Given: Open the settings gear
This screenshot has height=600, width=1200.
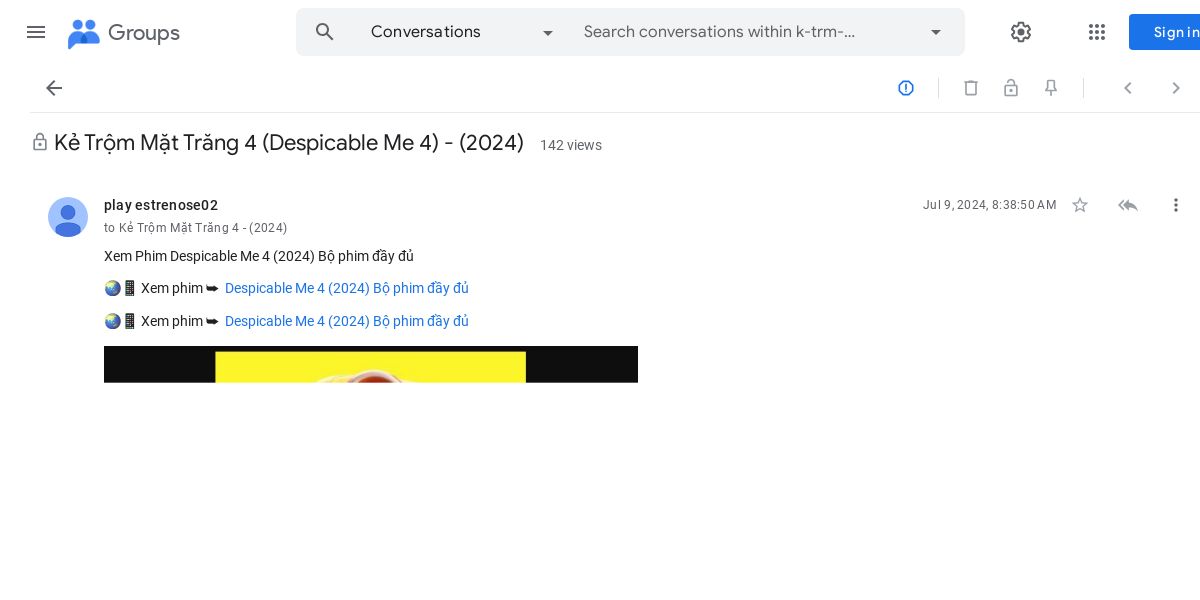Looking at the screenshot, I should click(x=1021, y=32).
